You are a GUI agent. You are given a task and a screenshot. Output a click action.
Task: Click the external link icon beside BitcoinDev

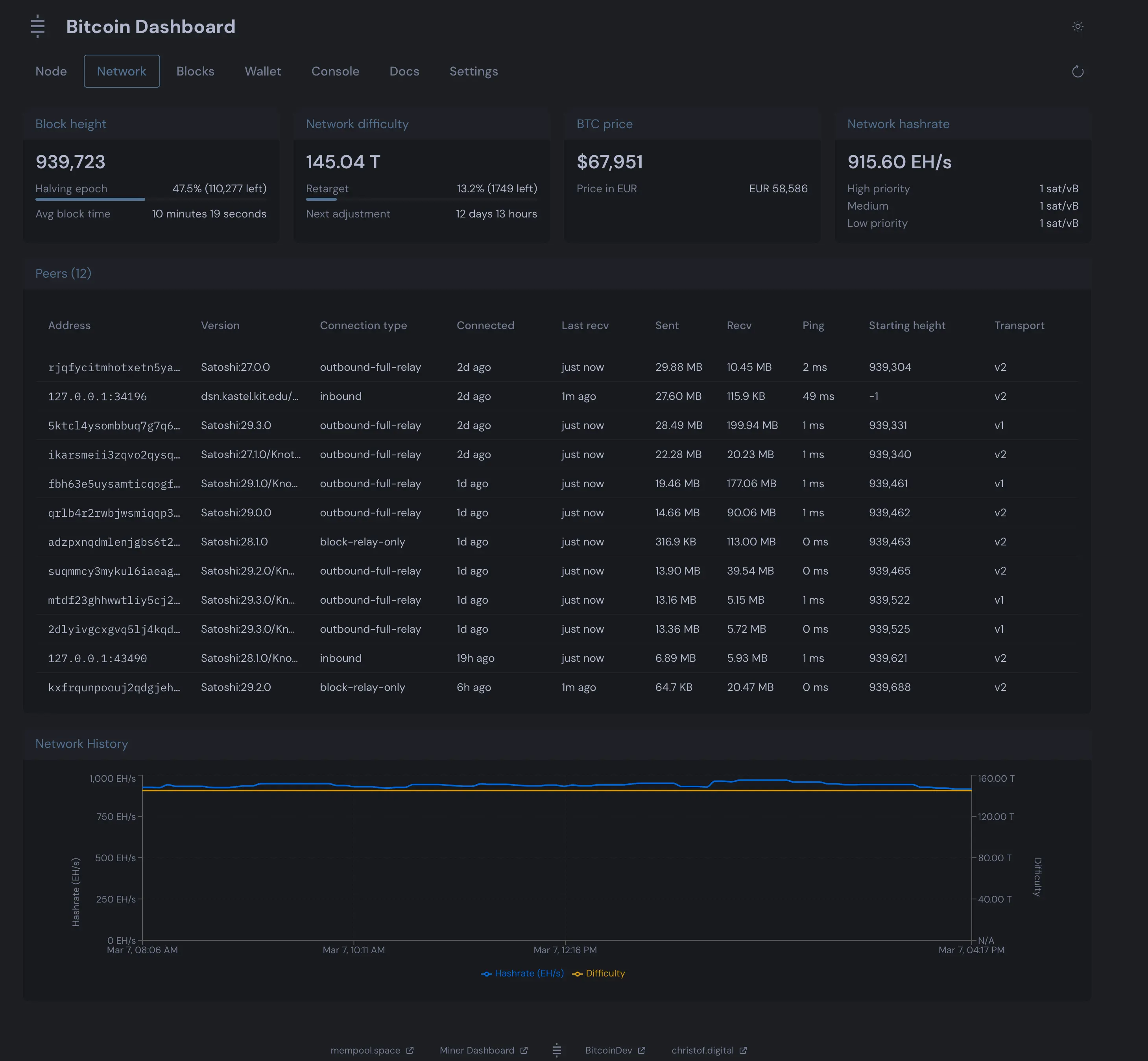click(x=642, y=1050)
